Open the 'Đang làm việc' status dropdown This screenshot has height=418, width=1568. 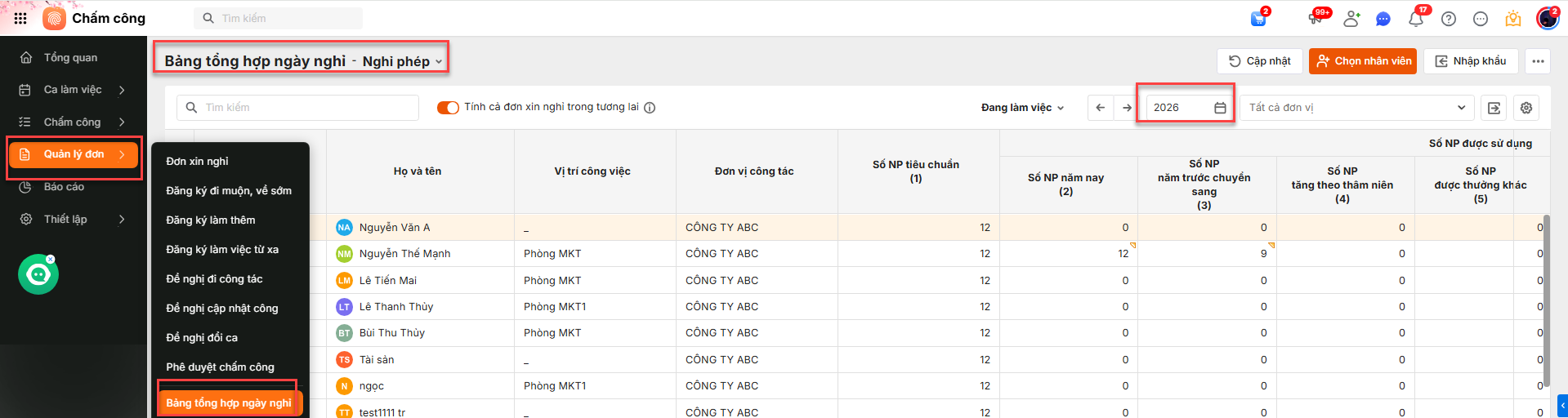coord(1022,108)
